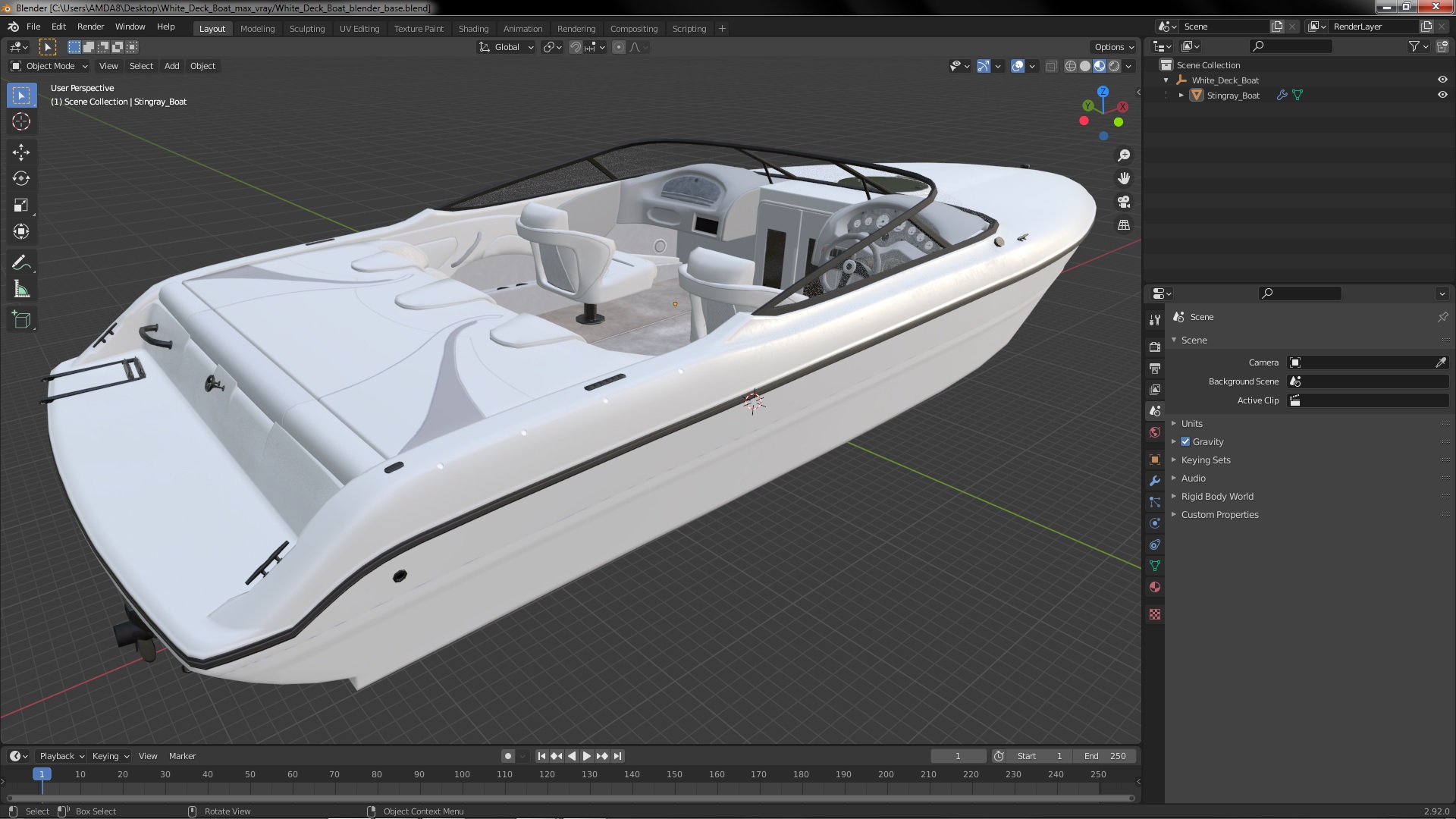Image resolution: width=1456 pixels, height=819 pixels.
Task: Select the Measure tool
Action: 21,290
